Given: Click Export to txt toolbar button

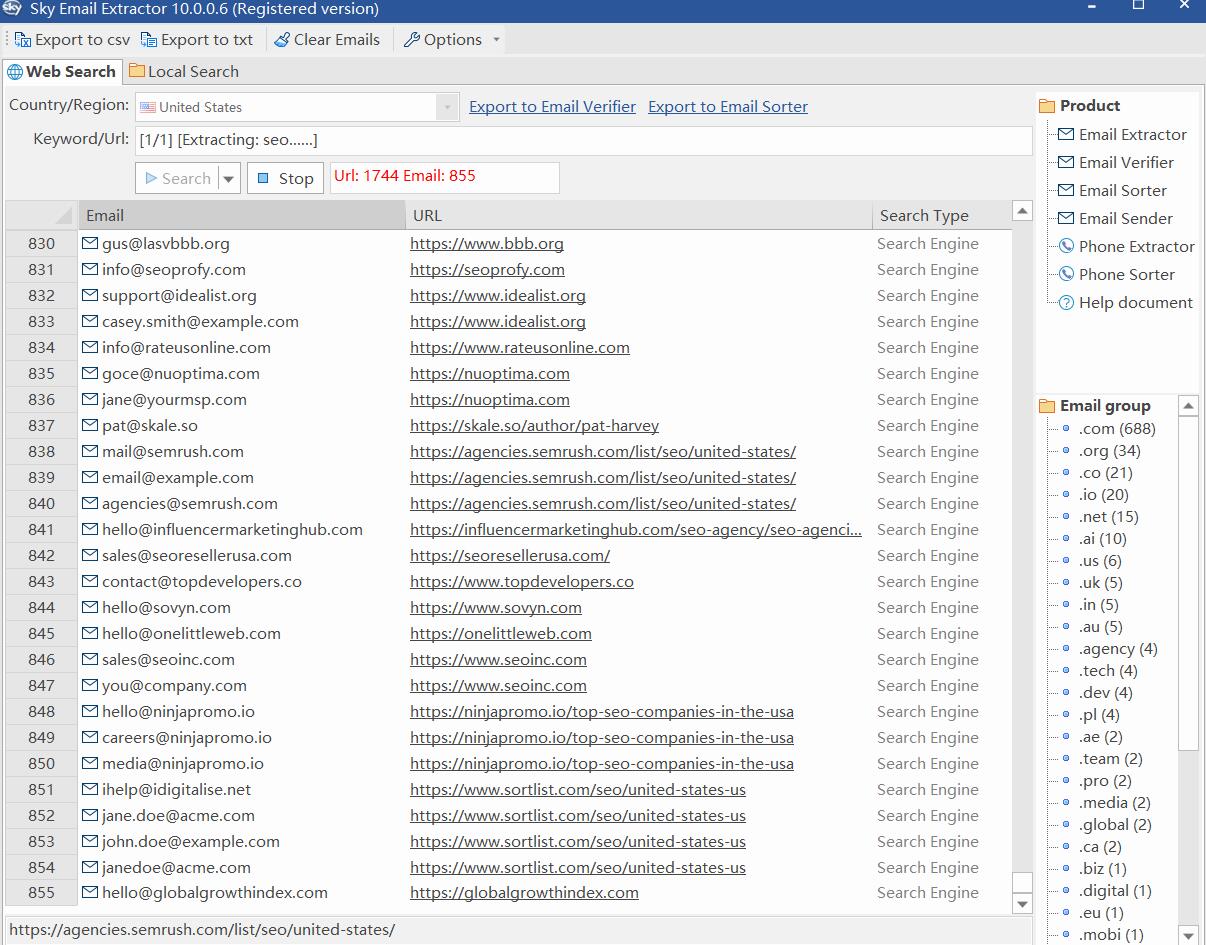Looking at the screenshot, I should [x=197, y=40].
